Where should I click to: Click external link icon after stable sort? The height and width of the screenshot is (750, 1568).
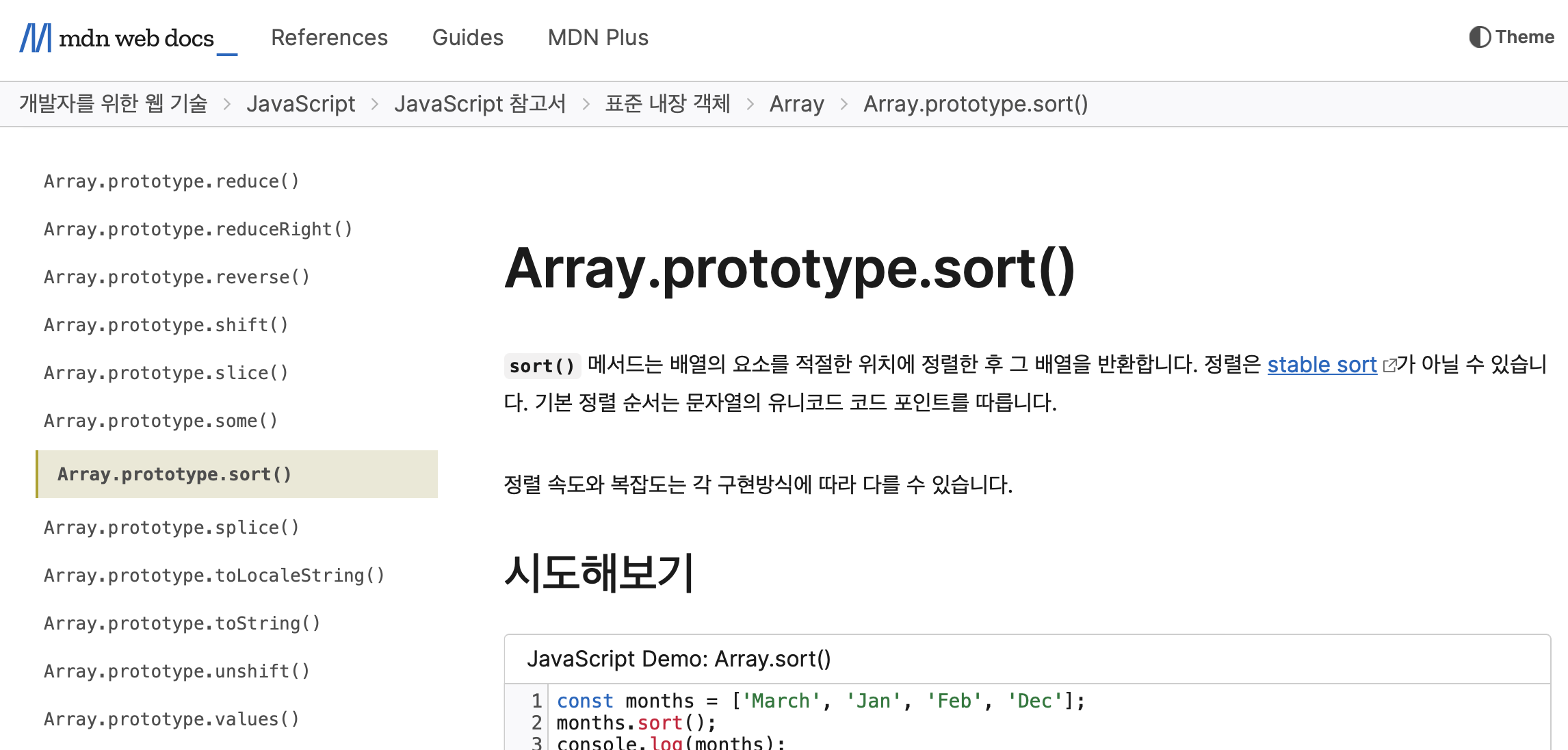click(x=1389, y=365)
